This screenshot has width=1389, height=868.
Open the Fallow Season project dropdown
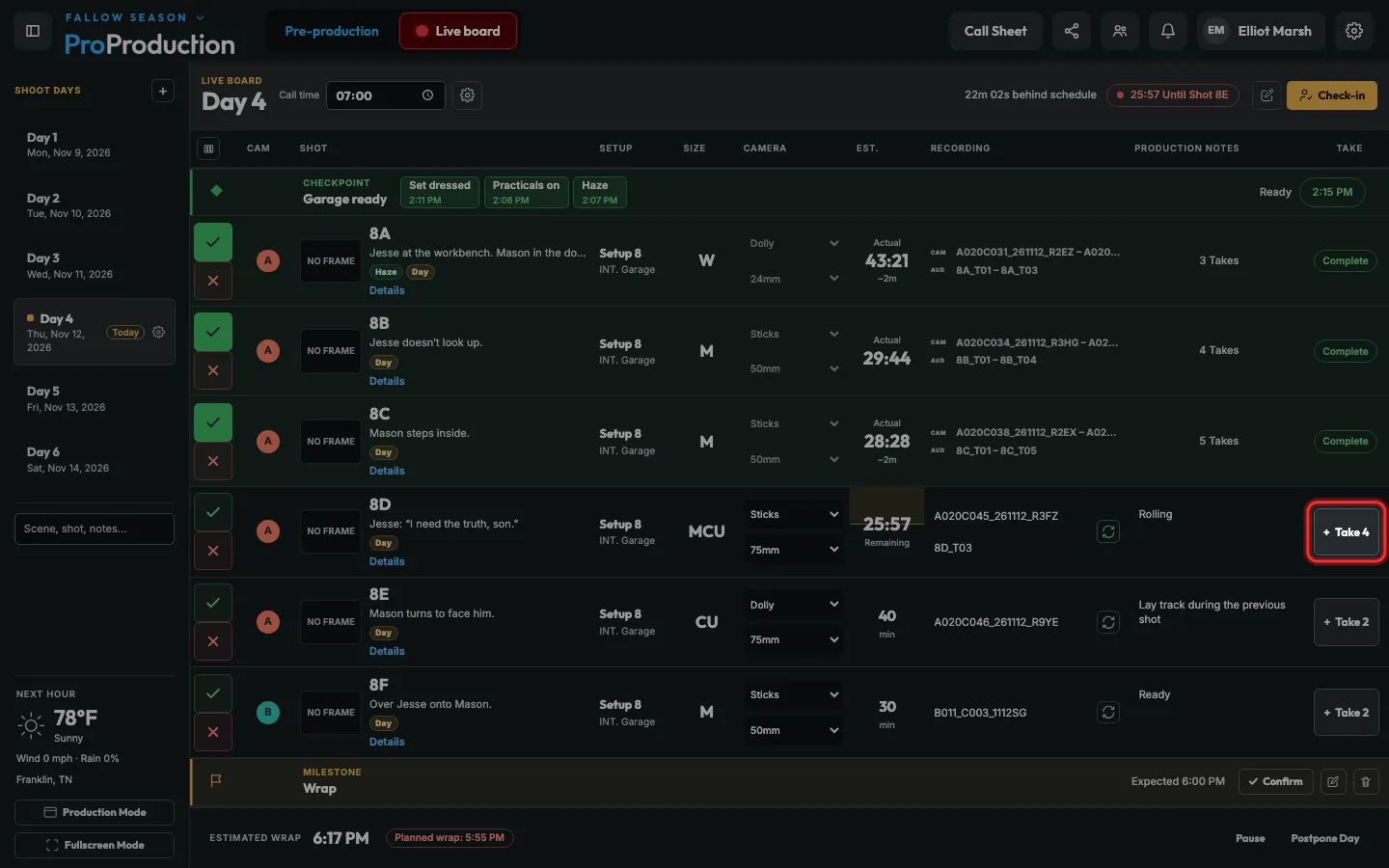click(x=135, y=17)
